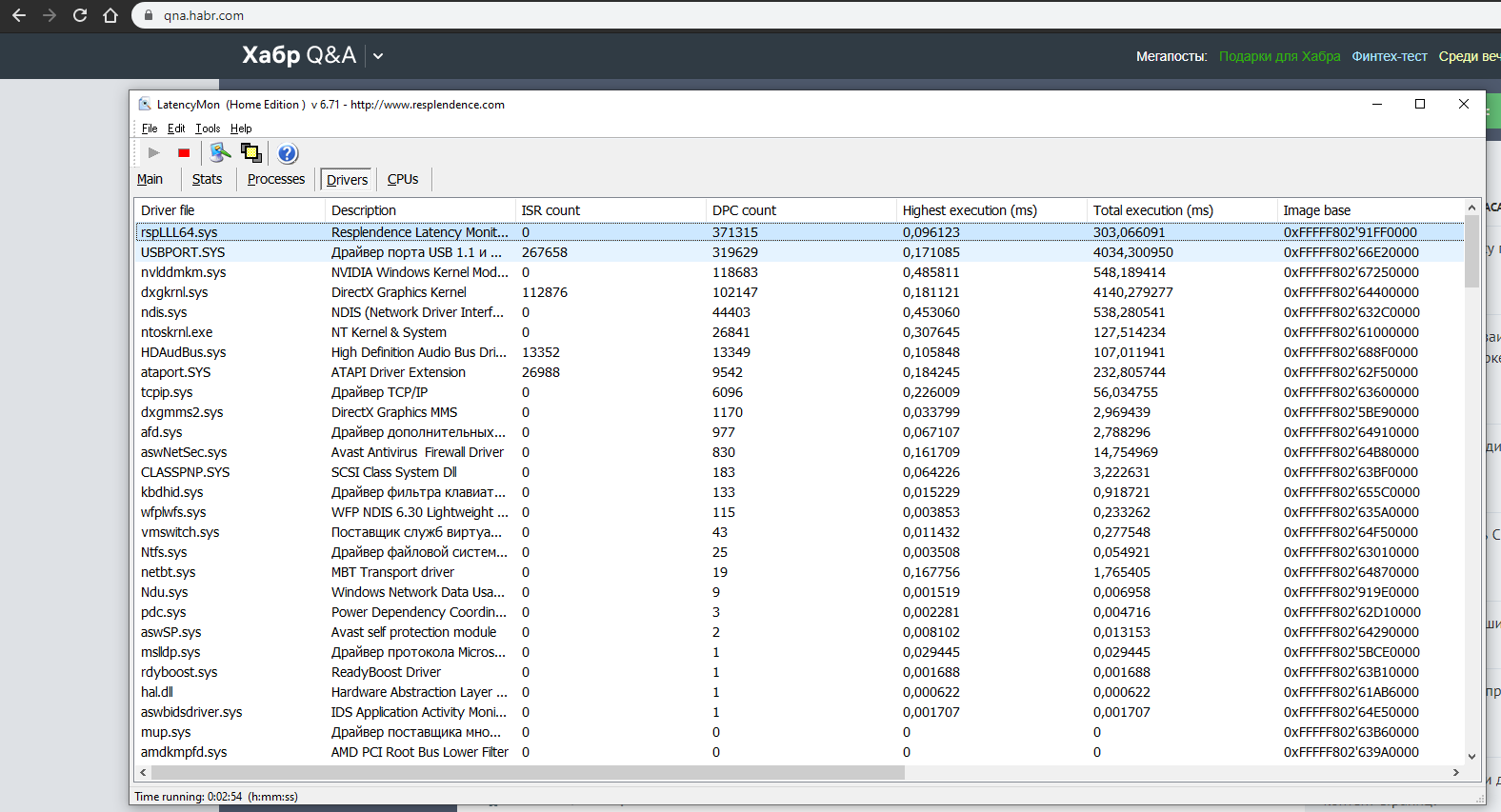Image resolution: width=1501 pixels, height=812 pixels.
Task: Open the browser home page icon
Action: click(x=110, y=15)
